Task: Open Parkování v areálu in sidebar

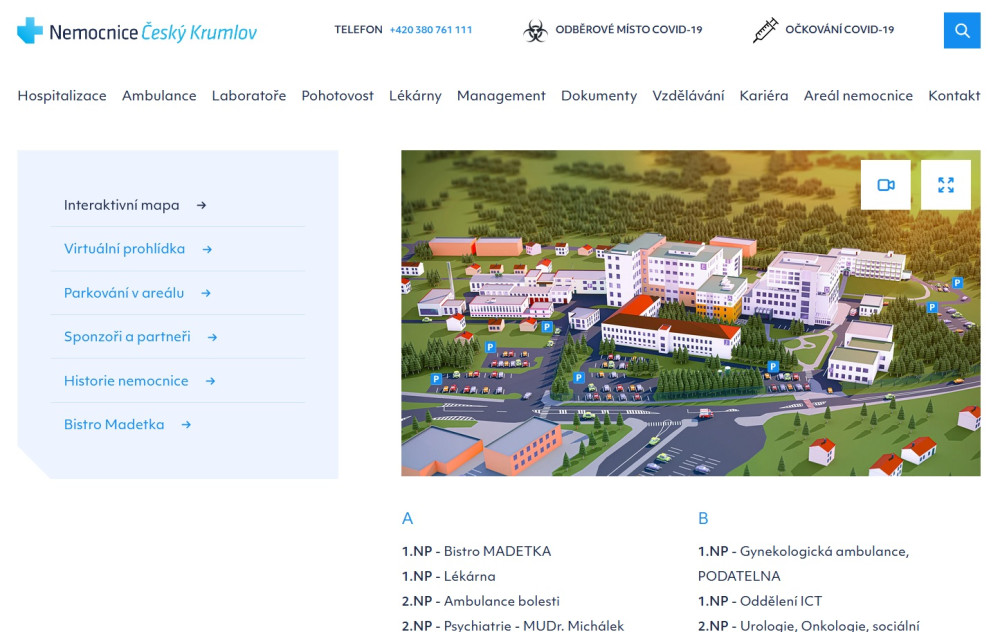Action: click(x=124, y=293)
